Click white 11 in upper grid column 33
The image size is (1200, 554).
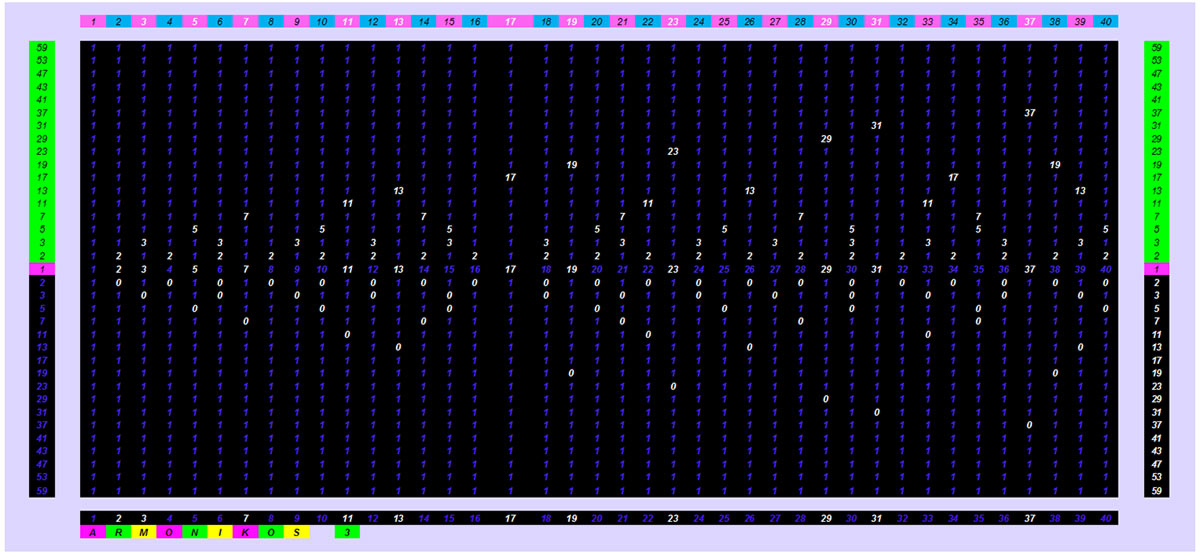927,203
